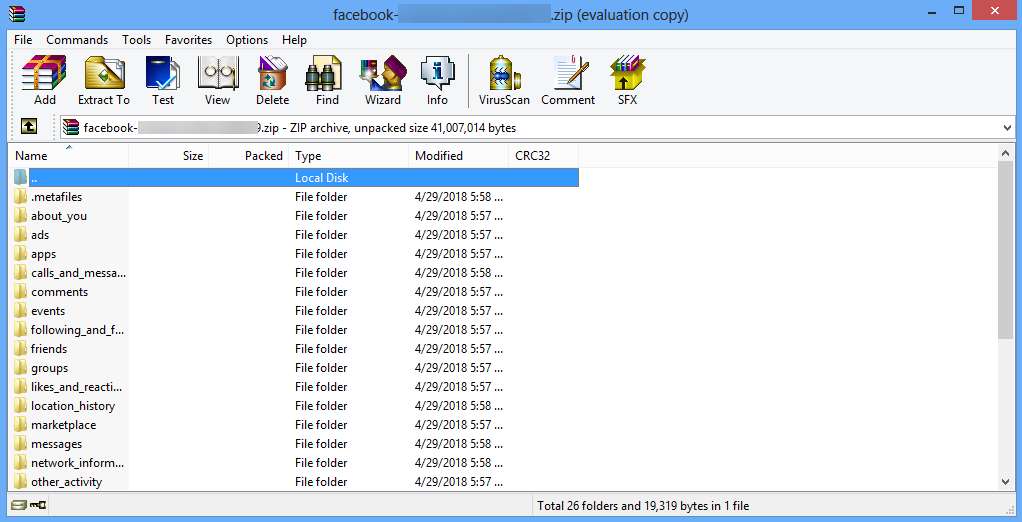Select the about_you folder icon

coord(21,215)
